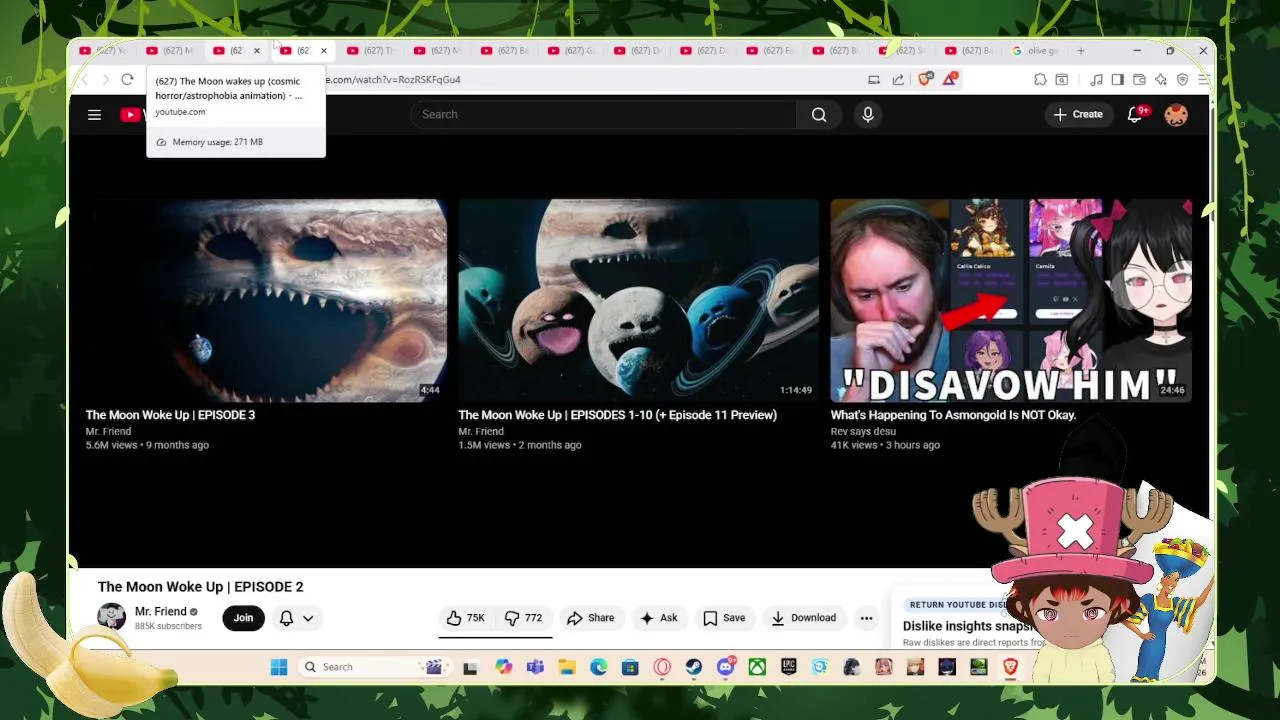Open the Brave main menu icon
The width and height of the screenshot is (1280, 720).
coord(1203,79)
